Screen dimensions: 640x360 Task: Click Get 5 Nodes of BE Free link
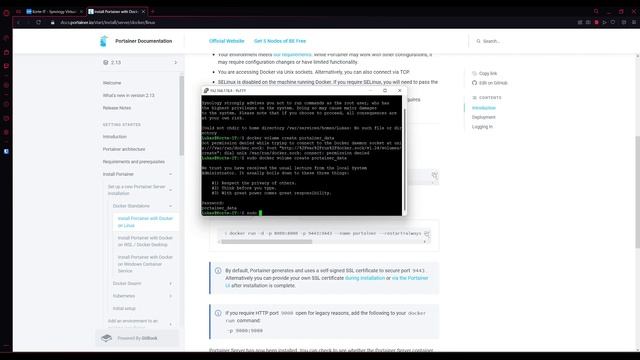tap(280, 41)
